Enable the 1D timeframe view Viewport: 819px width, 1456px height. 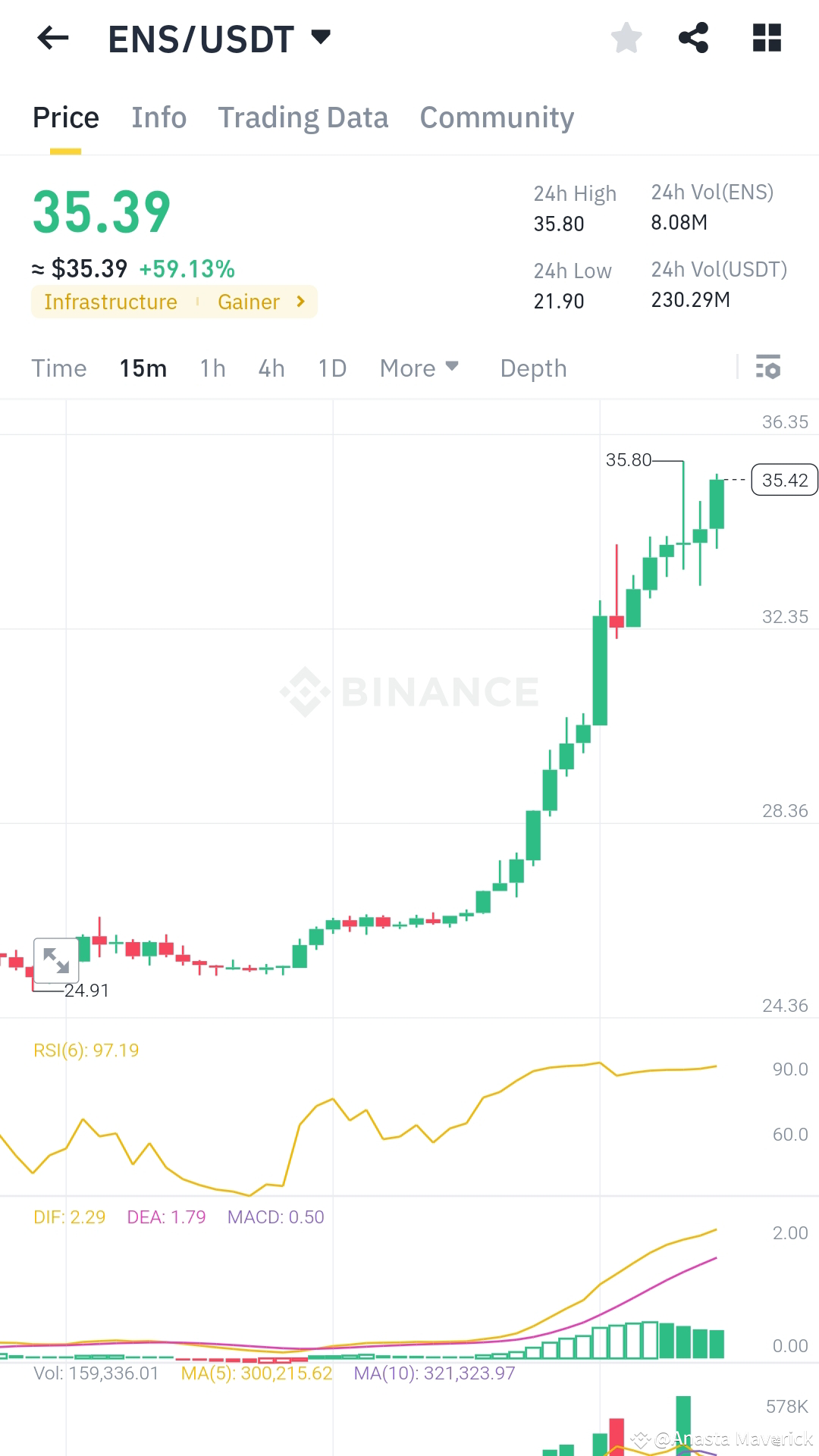(x=331, y=368)
